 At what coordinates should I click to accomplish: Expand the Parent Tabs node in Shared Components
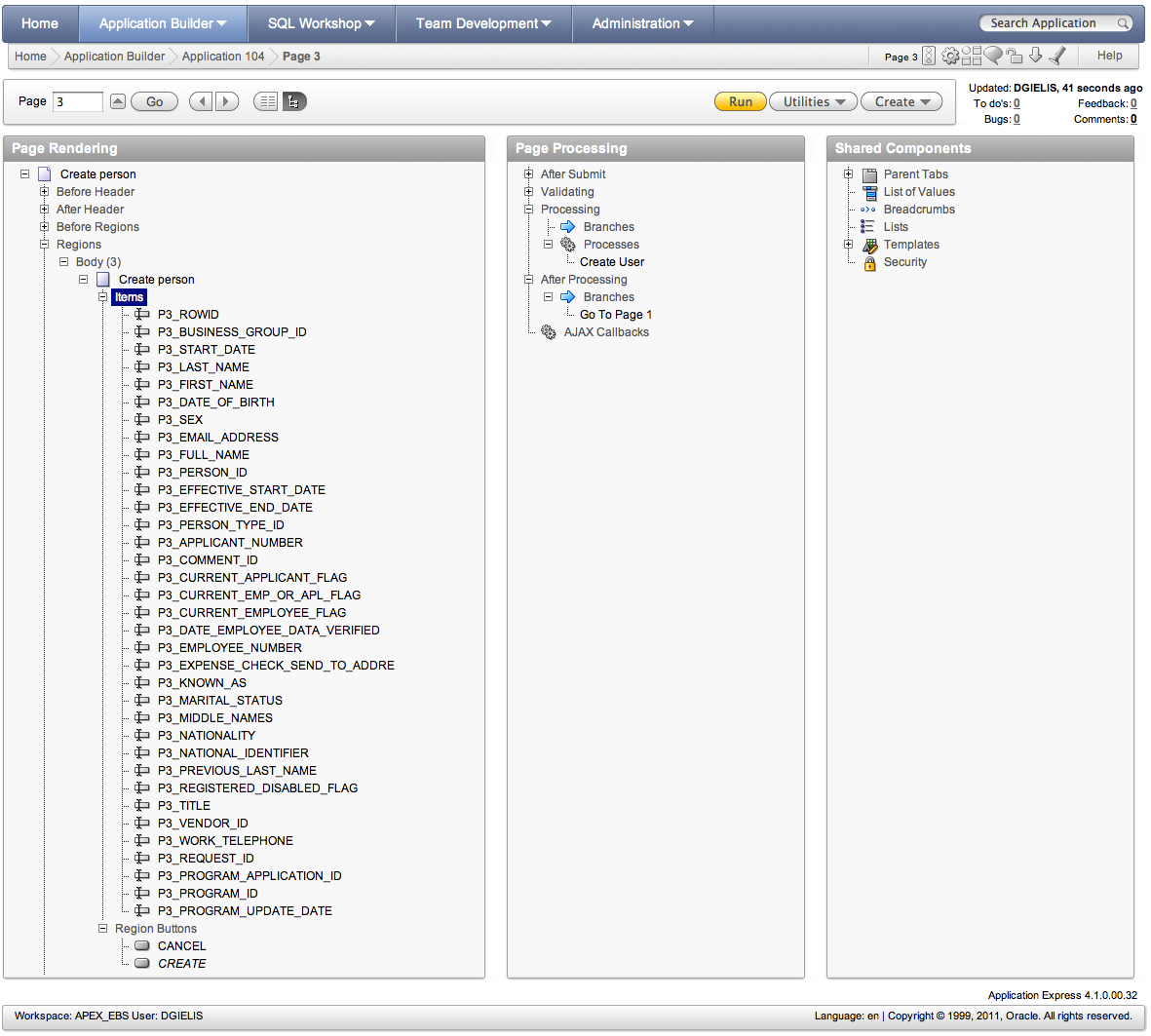tap(848, 173)
